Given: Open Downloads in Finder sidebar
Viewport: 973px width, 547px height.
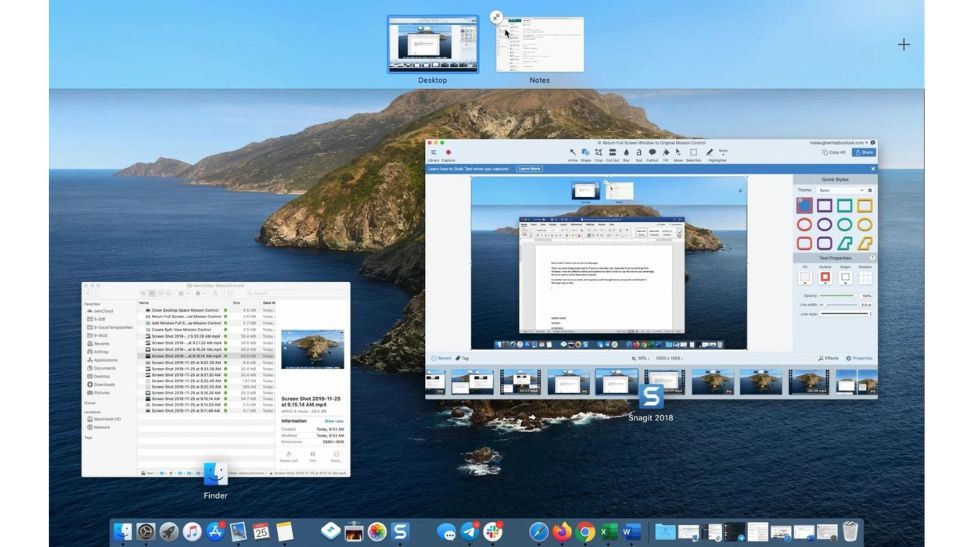Looking at the screenshot, I should point(101,384).
